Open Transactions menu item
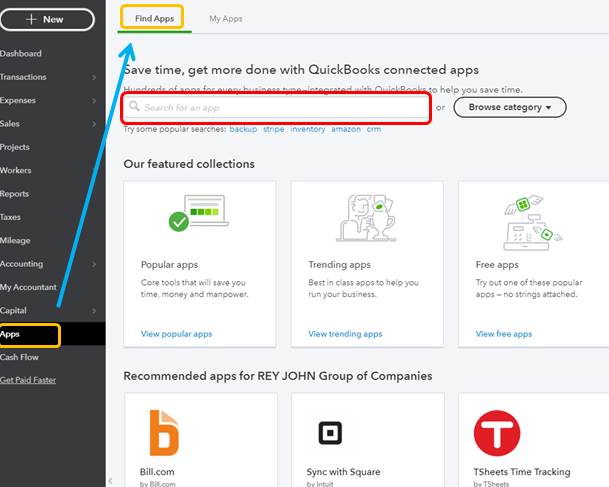 click(23, 77)
